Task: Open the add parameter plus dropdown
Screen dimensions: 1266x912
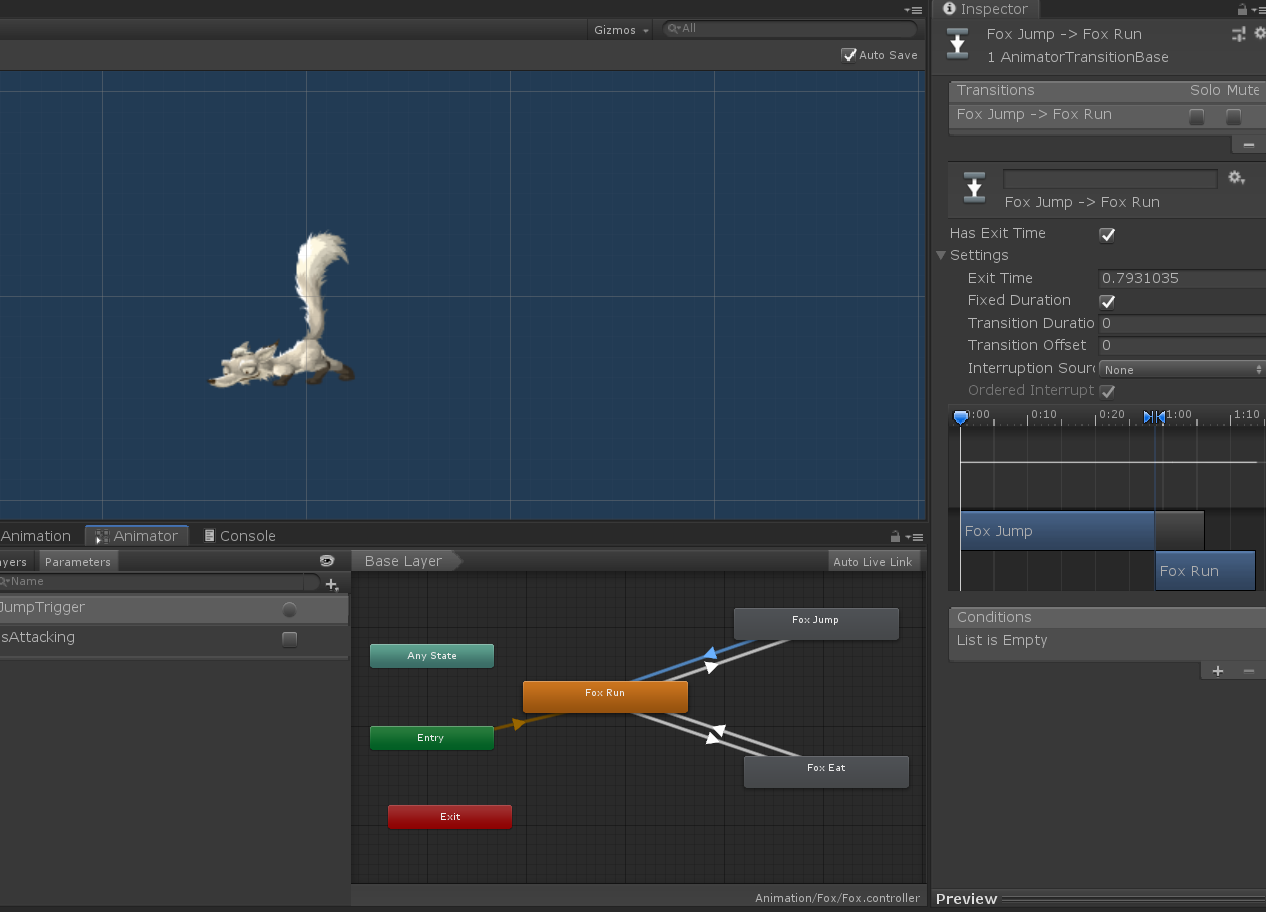Action: [x=333, y=584]
